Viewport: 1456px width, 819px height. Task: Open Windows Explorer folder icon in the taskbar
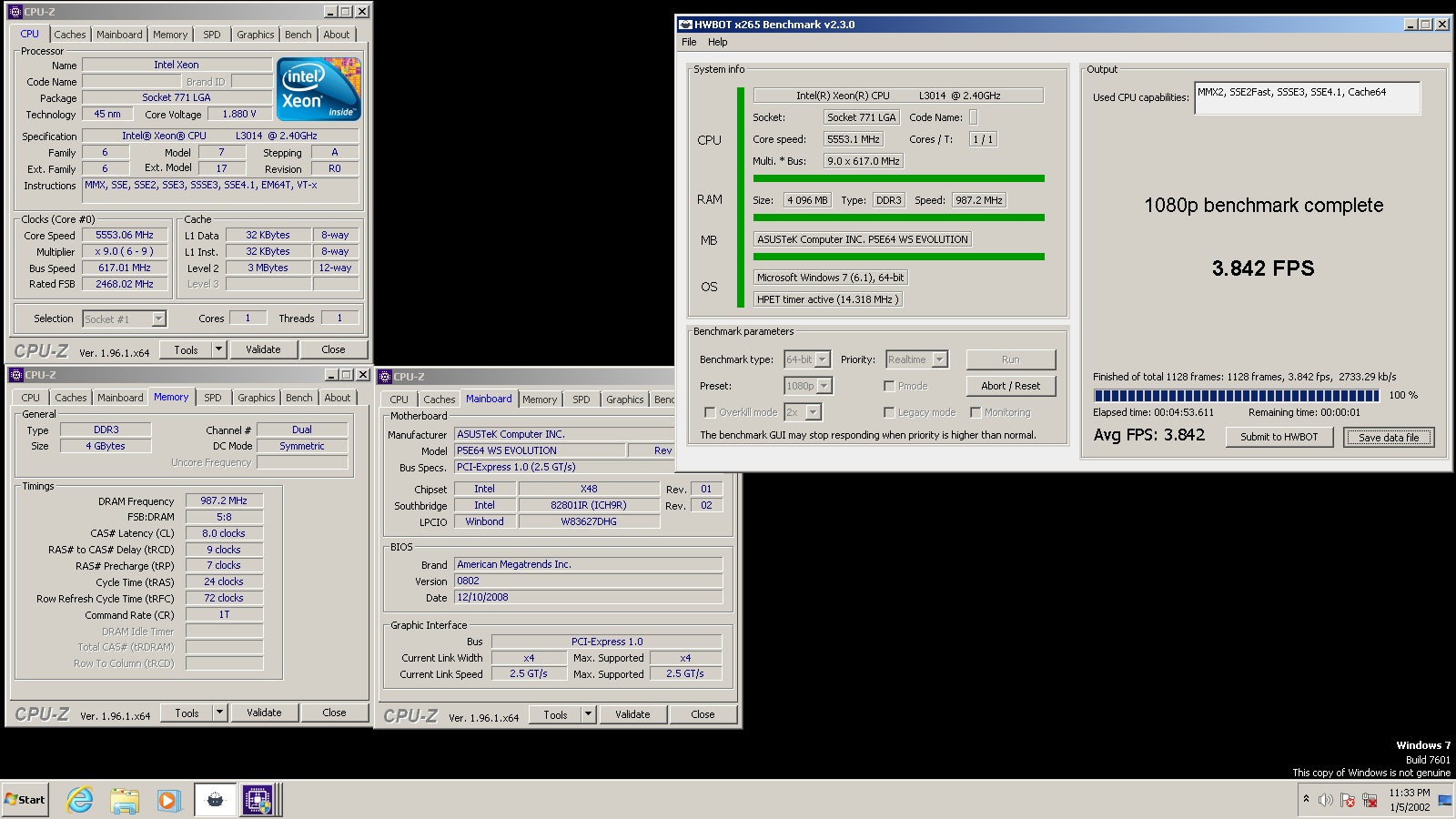(125, 800)
